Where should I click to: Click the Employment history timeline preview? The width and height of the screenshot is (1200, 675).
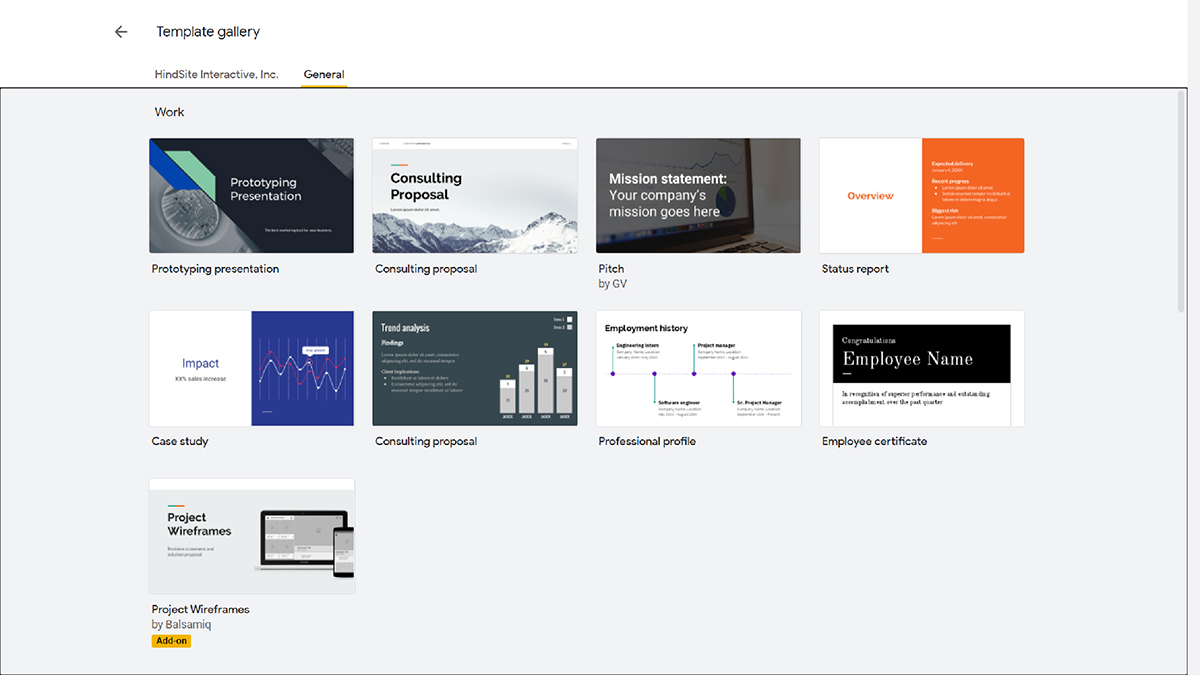[697, 367]
